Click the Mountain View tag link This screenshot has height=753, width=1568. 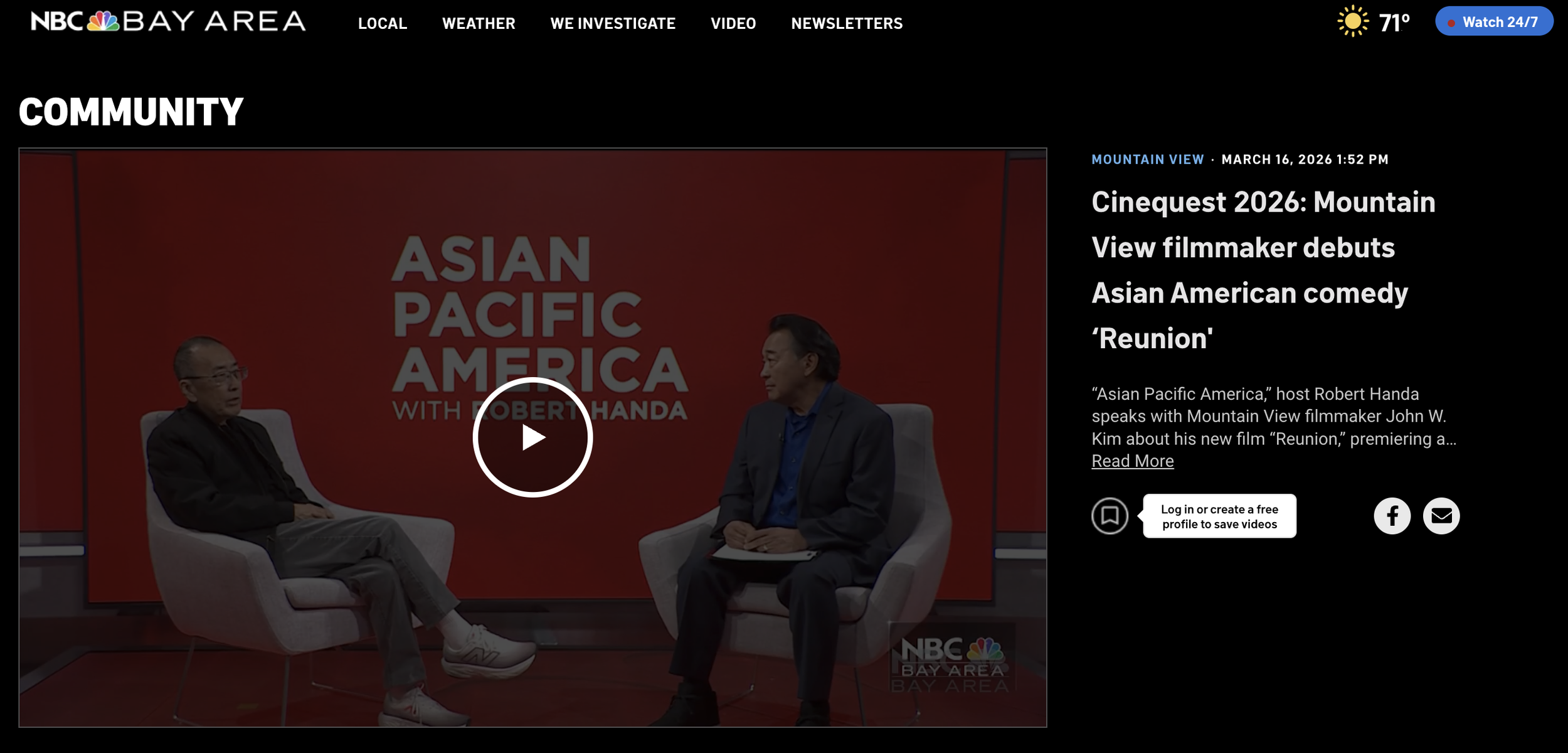1148,159
